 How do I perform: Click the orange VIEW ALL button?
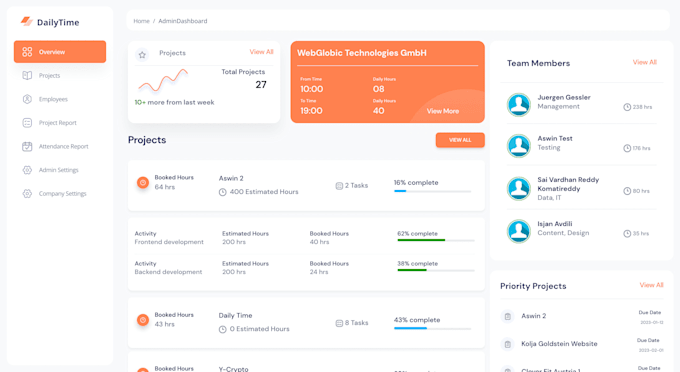click(x=460, y=140)
